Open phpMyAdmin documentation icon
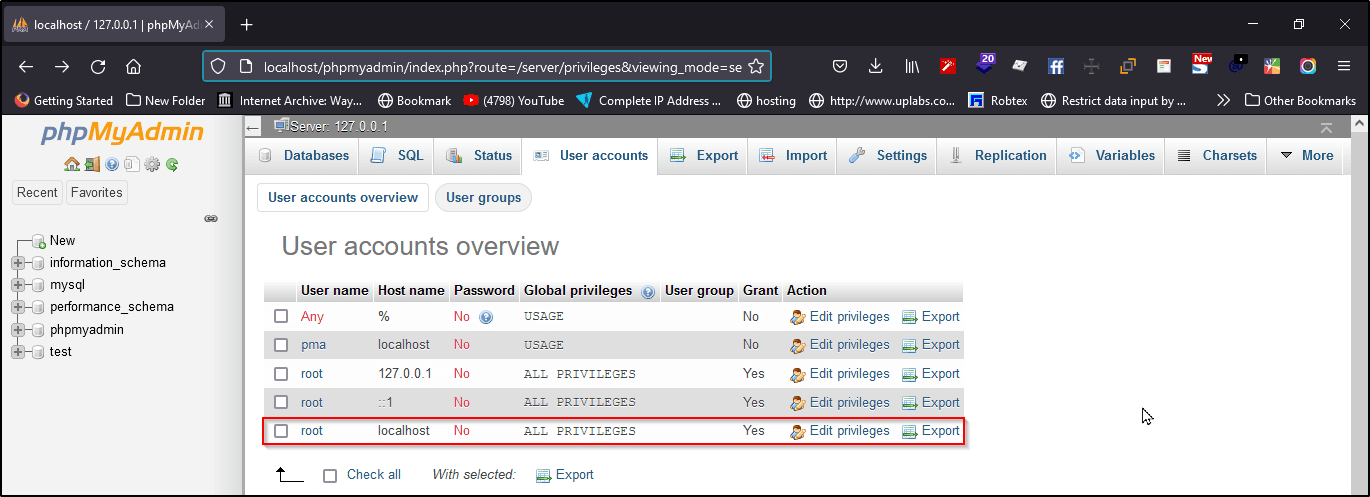The height and width of the screenshot is (497, 1370). point(112,164)
